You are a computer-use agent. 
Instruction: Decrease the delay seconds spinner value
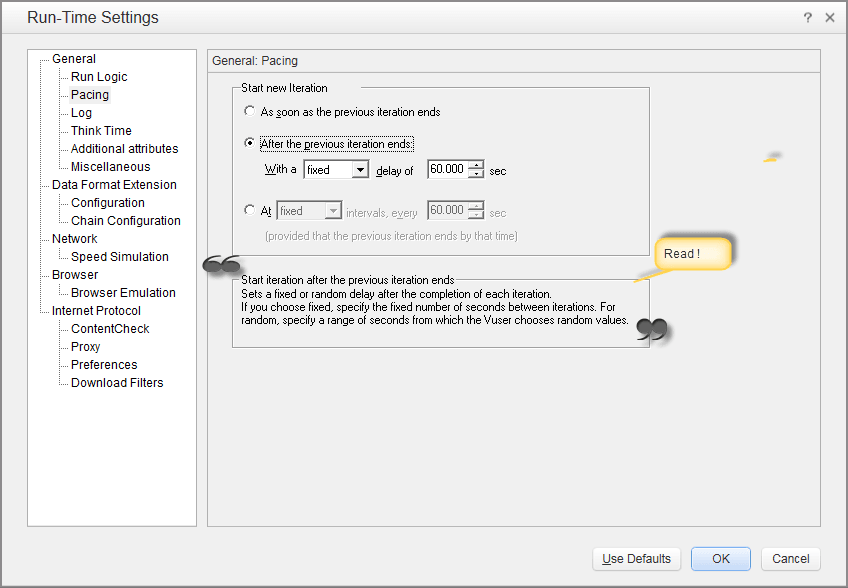click(x=477, y=175)
